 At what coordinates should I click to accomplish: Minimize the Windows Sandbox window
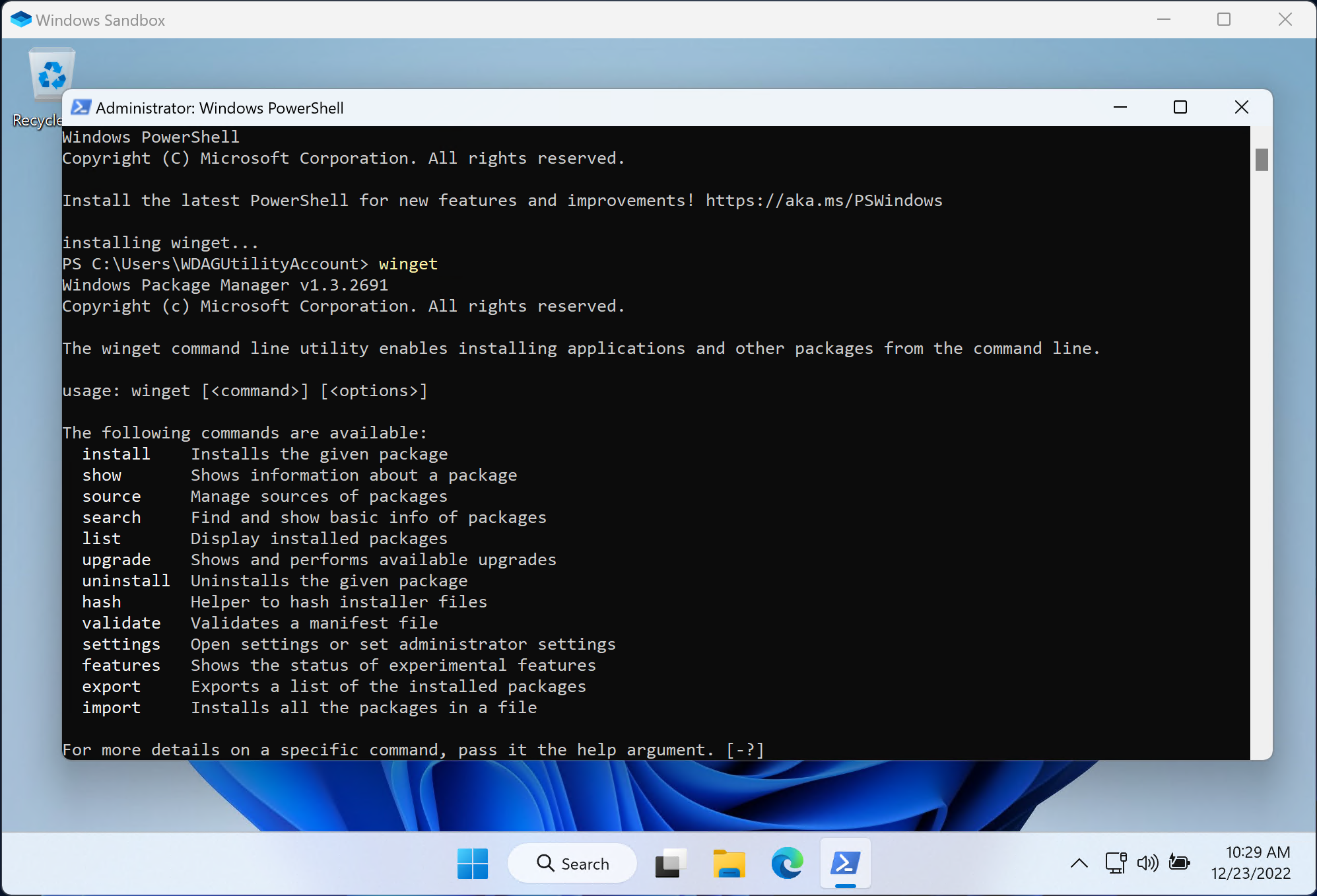[x=1164, y=19]
